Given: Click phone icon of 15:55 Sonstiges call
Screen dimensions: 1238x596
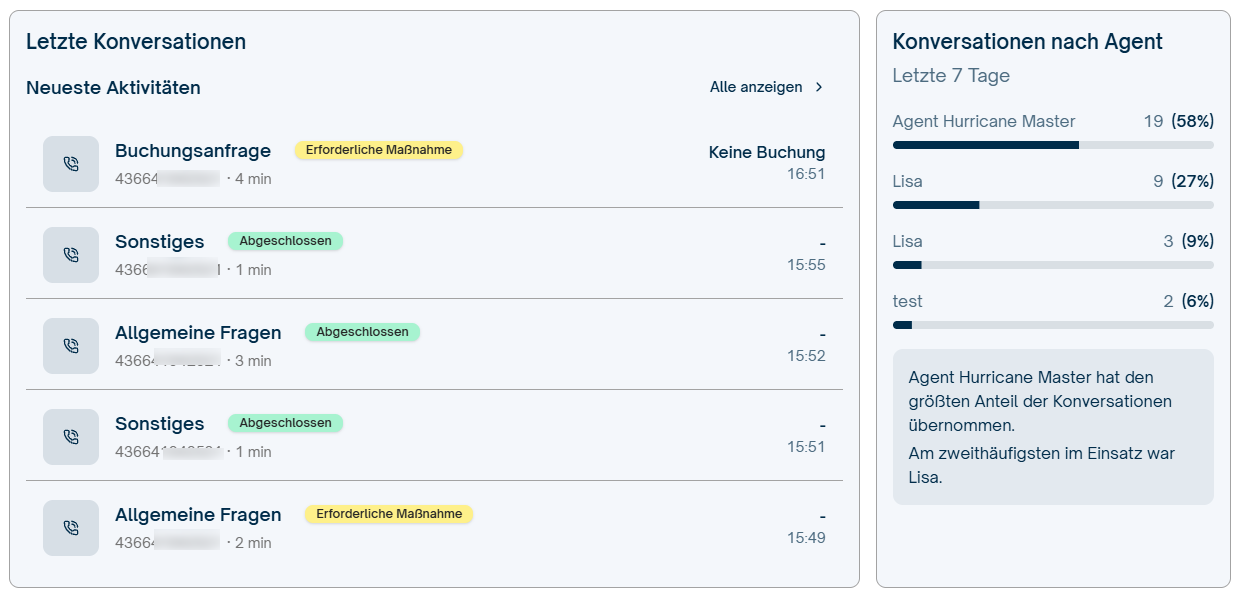Looking at the screenshot, I should coord(71,255).
